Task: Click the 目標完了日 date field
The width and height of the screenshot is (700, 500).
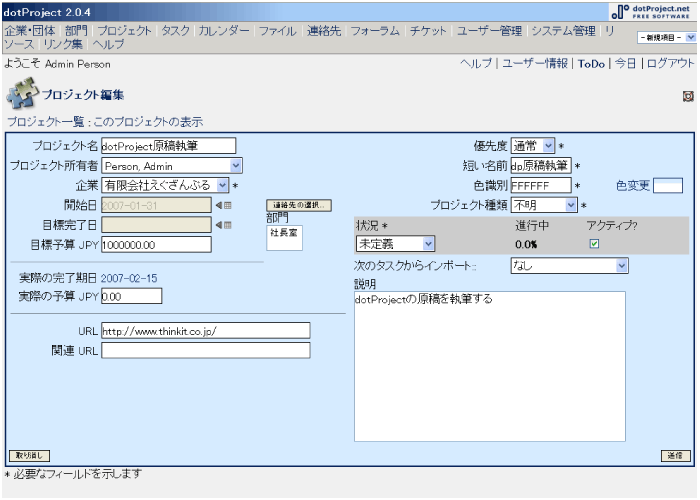Action: pyautogui.click(x=156, y=225)
